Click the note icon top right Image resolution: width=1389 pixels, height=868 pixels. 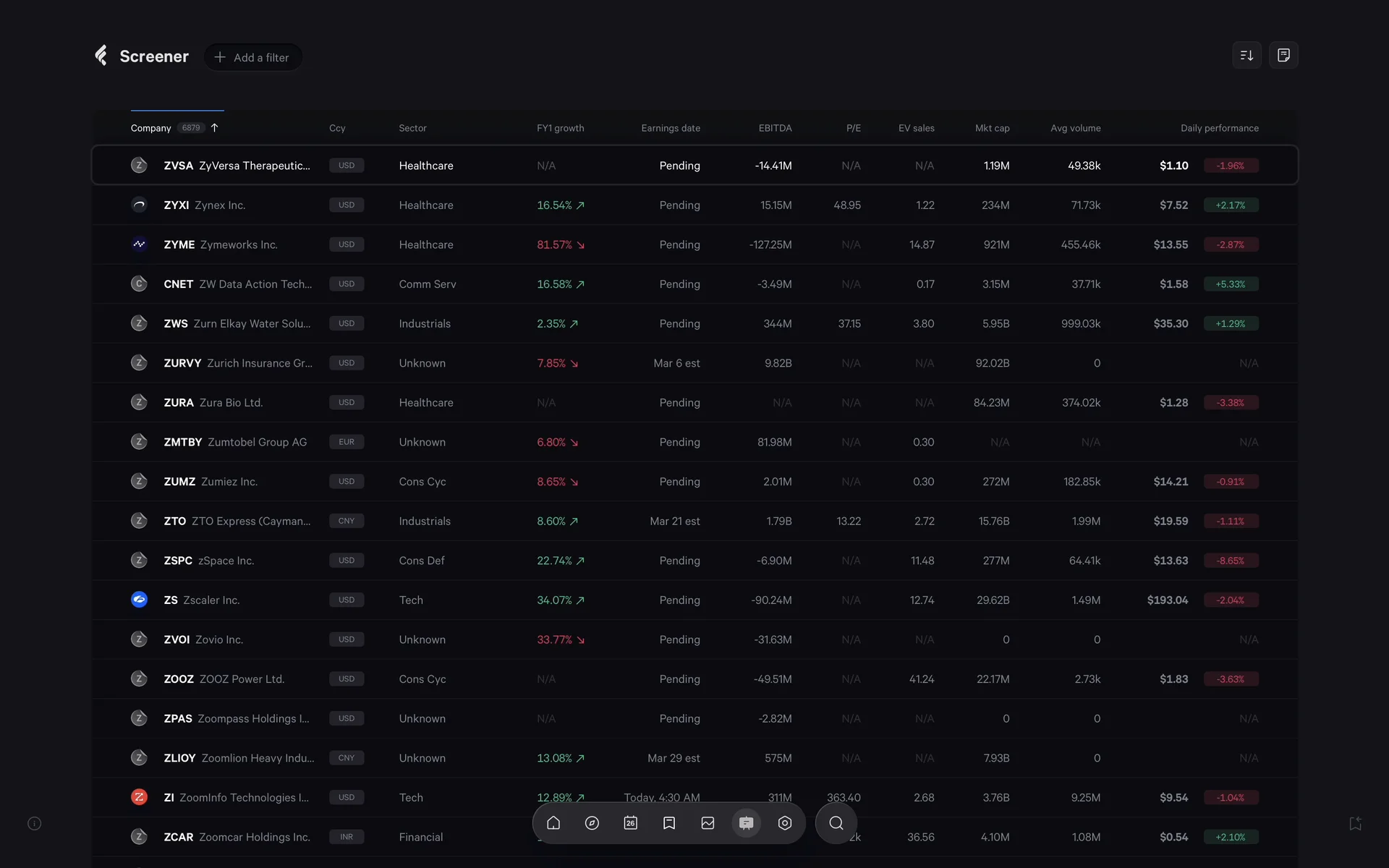[x=1283, y=56]
